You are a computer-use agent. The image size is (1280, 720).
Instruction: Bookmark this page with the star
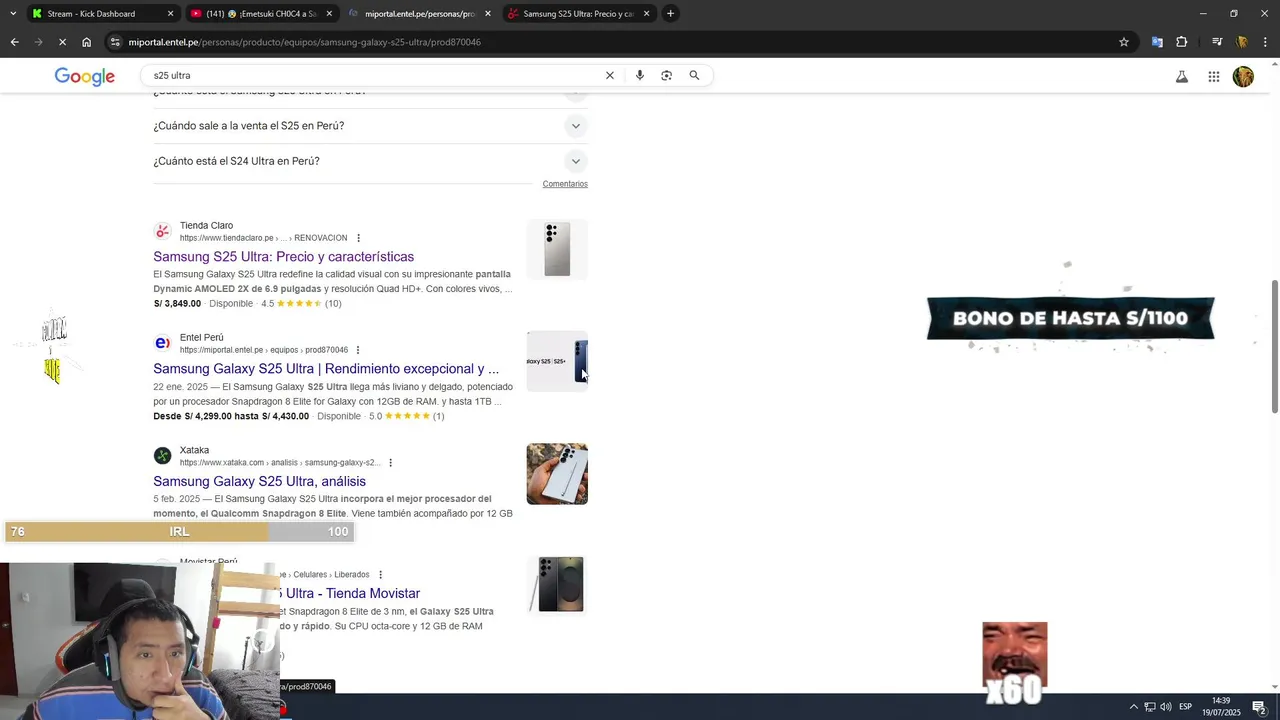(1124, 42)
